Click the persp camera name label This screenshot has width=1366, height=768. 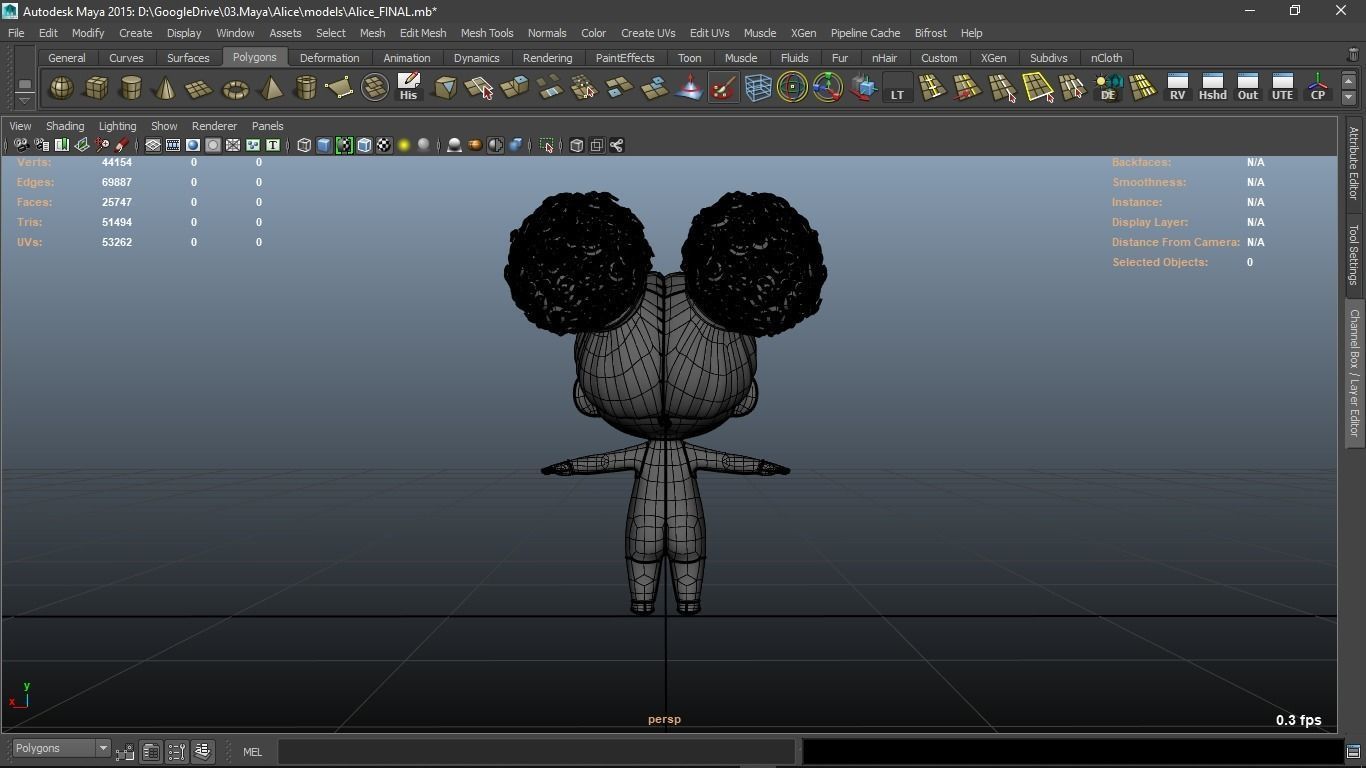click(664, 719)
